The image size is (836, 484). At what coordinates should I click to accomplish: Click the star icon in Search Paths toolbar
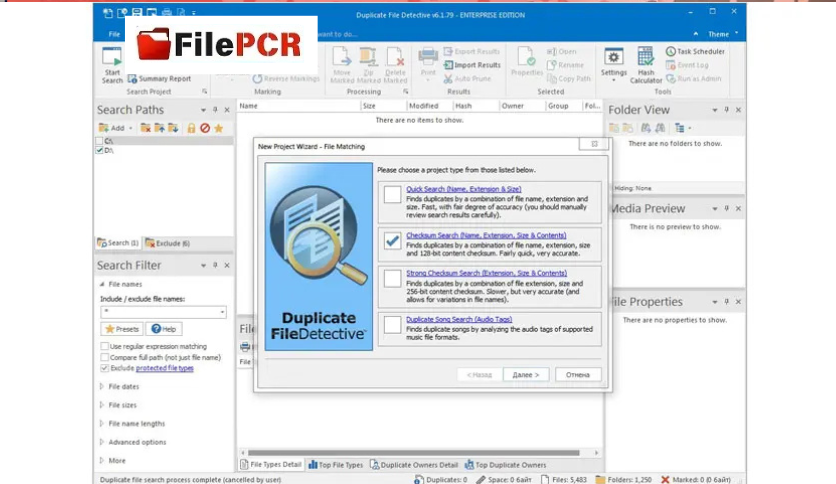(219, 128)
